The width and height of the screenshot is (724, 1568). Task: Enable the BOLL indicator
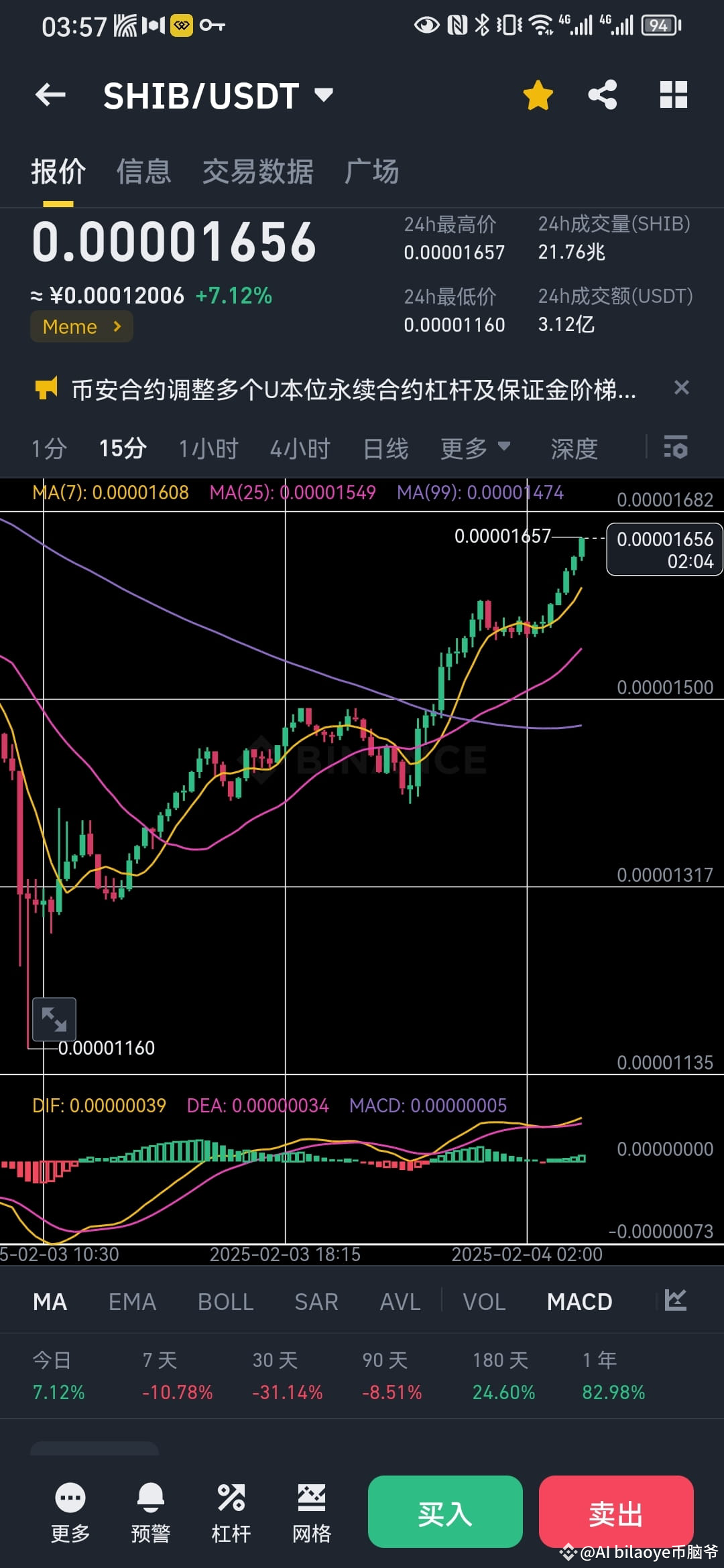[x=225, y=1301]
